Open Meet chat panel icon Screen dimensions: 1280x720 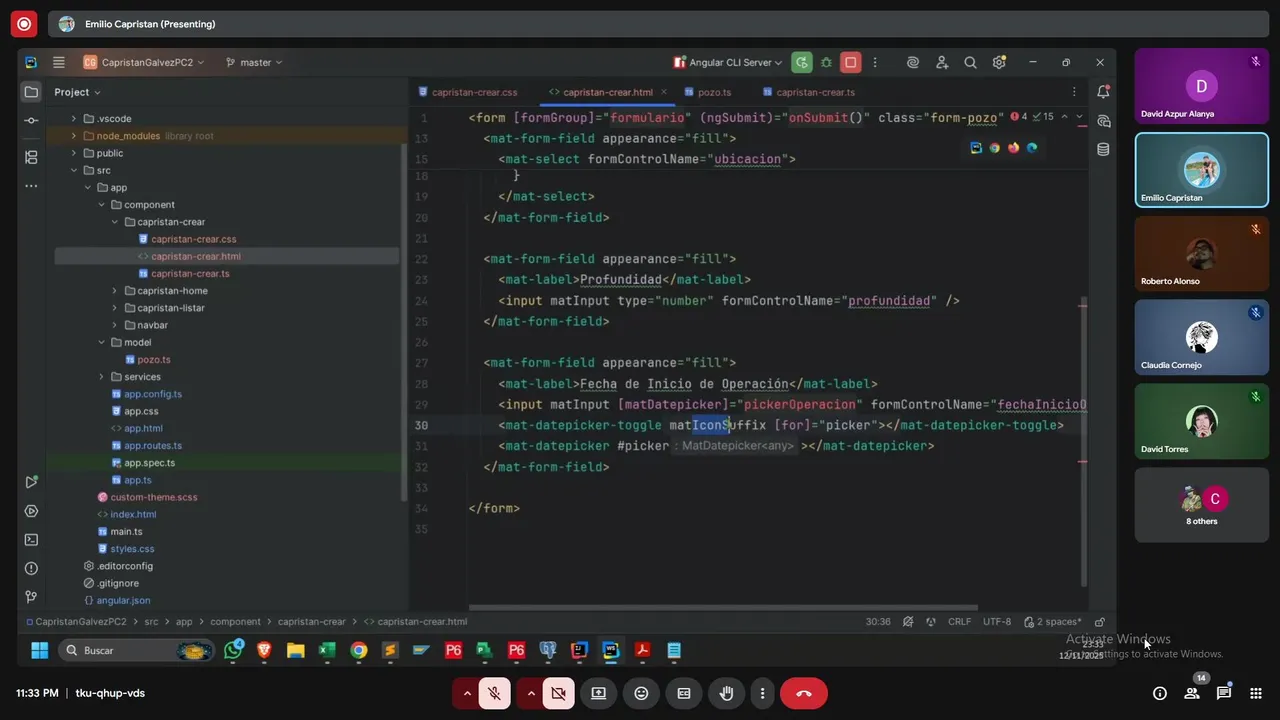[1224, 693]
